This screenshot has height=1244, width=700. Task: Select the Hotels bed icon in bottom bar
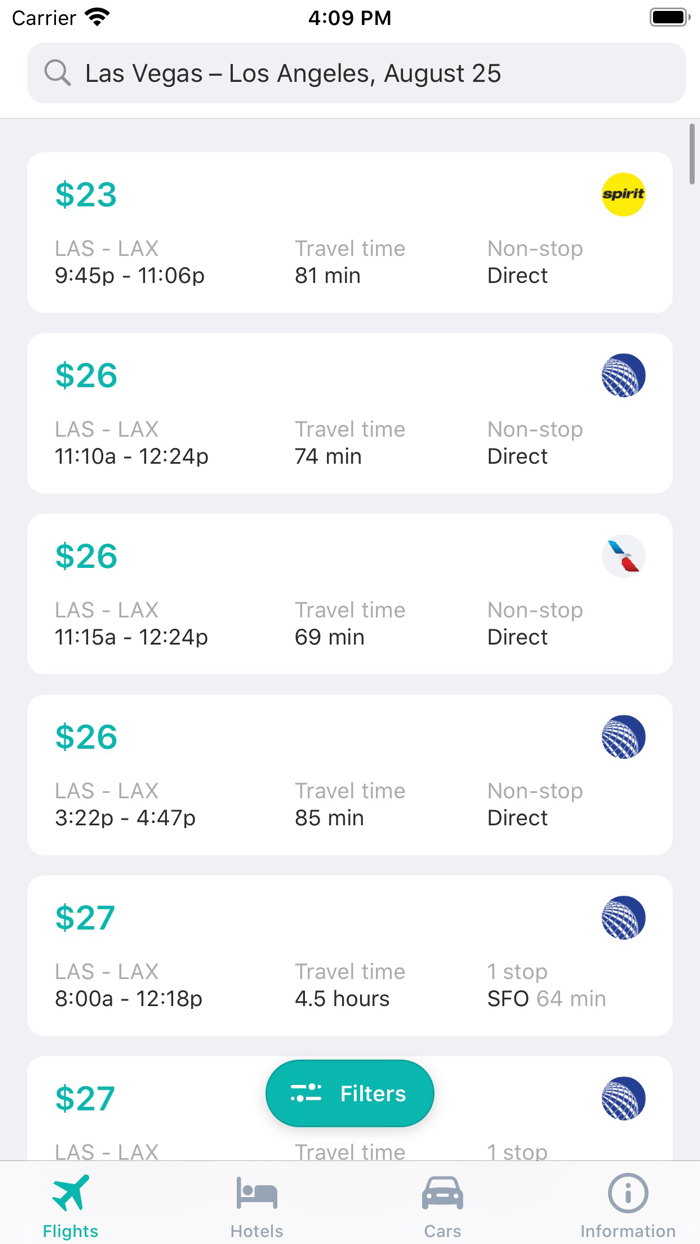click(x=257, y=1192)
